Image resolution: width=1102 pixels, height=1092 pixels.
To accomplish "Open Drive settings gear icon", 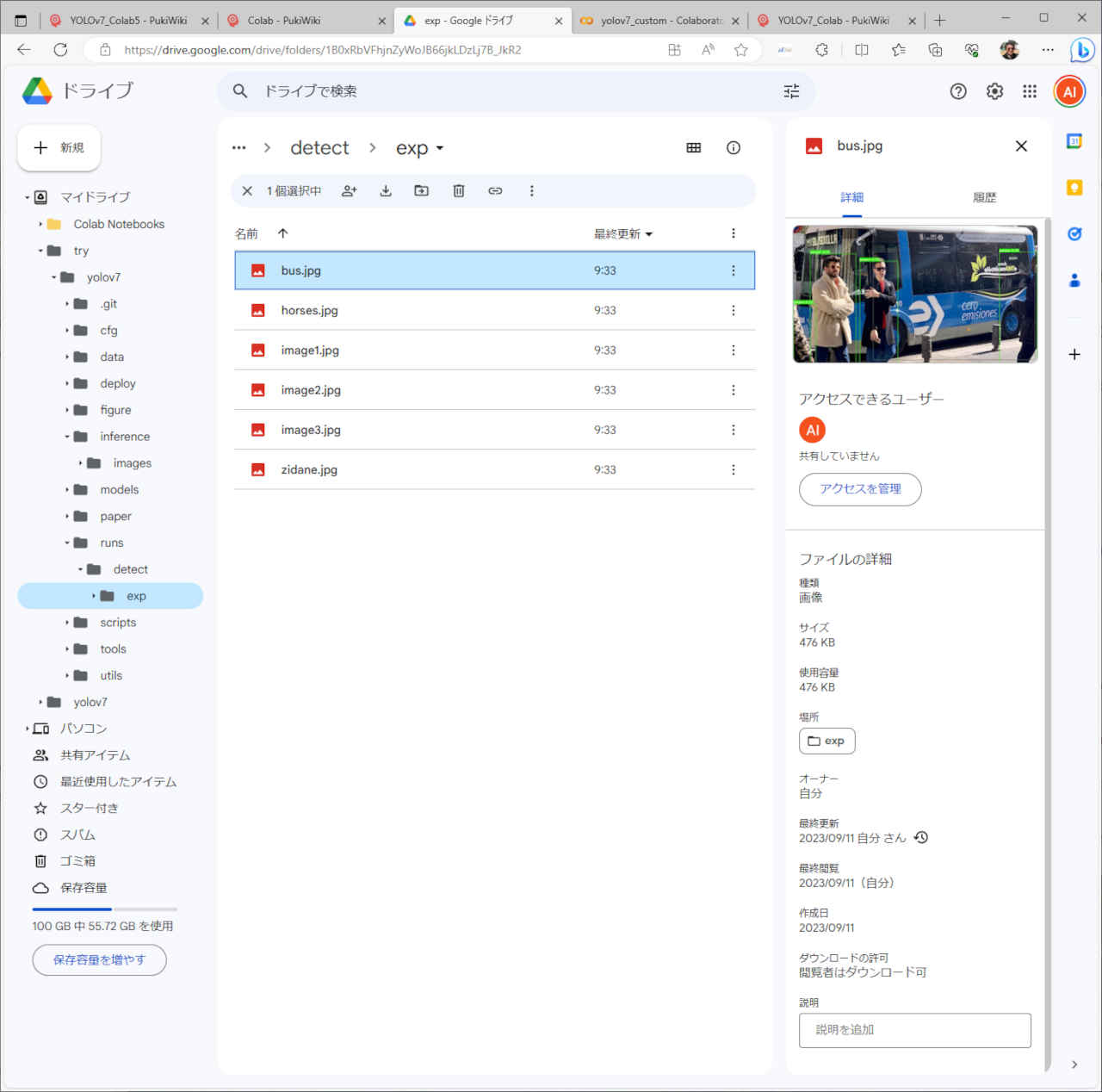I will (994, 91).
